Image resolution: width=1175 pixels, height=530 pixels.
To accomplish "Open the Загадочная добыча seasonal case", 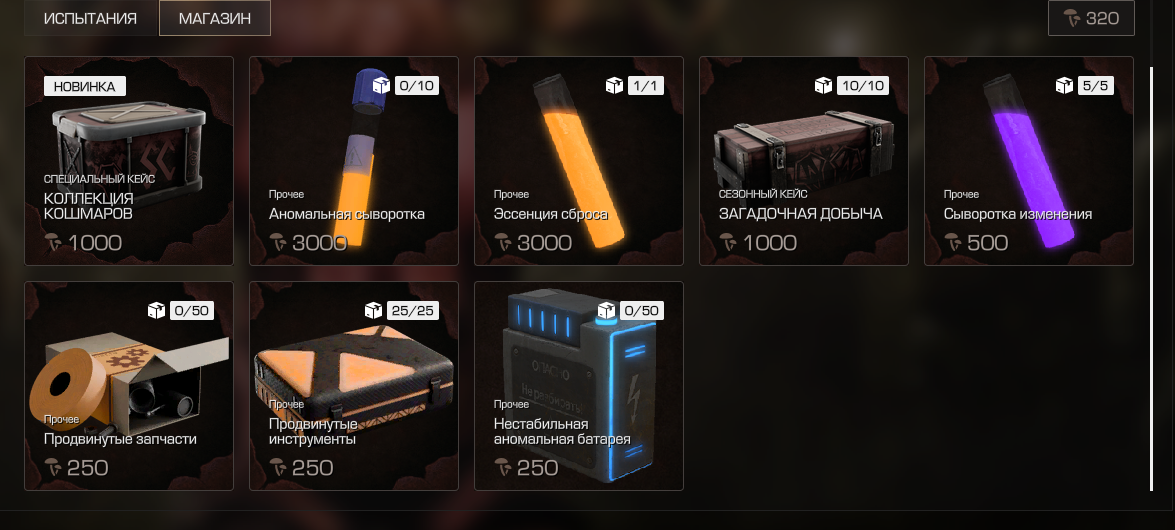I will (803, 161).
